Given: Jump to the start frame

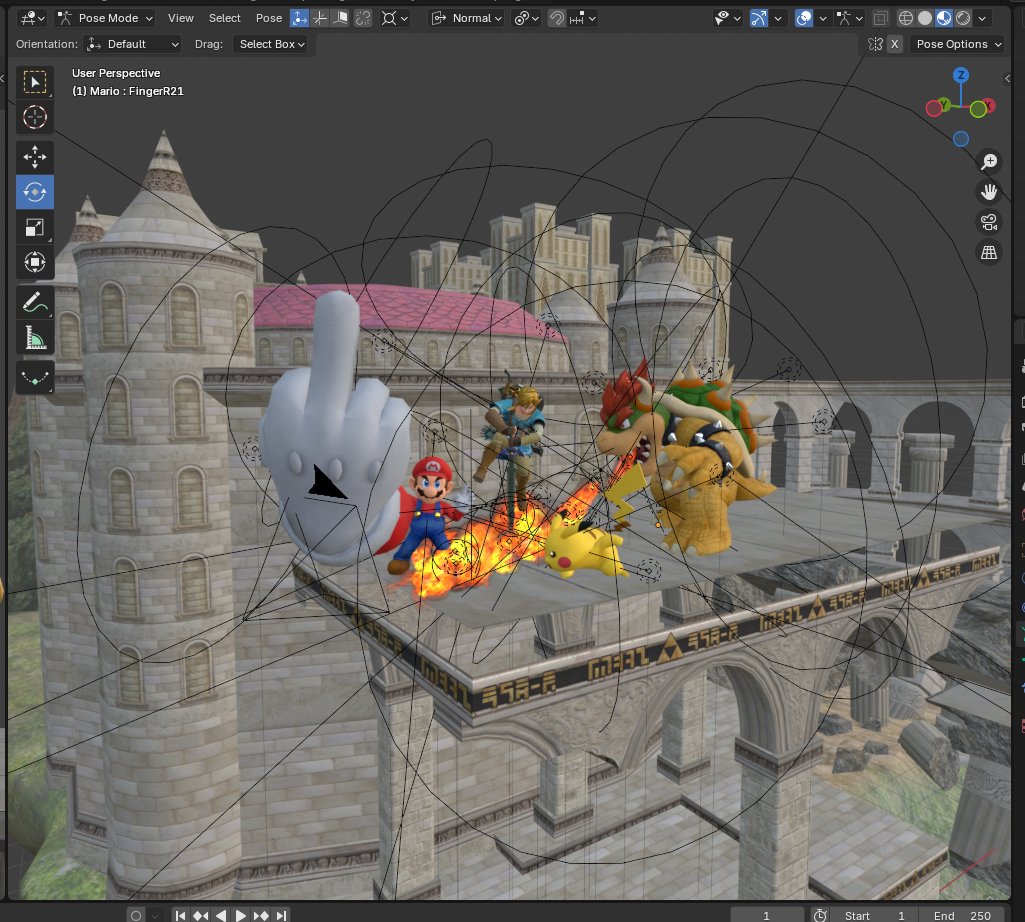Looking at the screenshot, I should [x=180, y=915].
